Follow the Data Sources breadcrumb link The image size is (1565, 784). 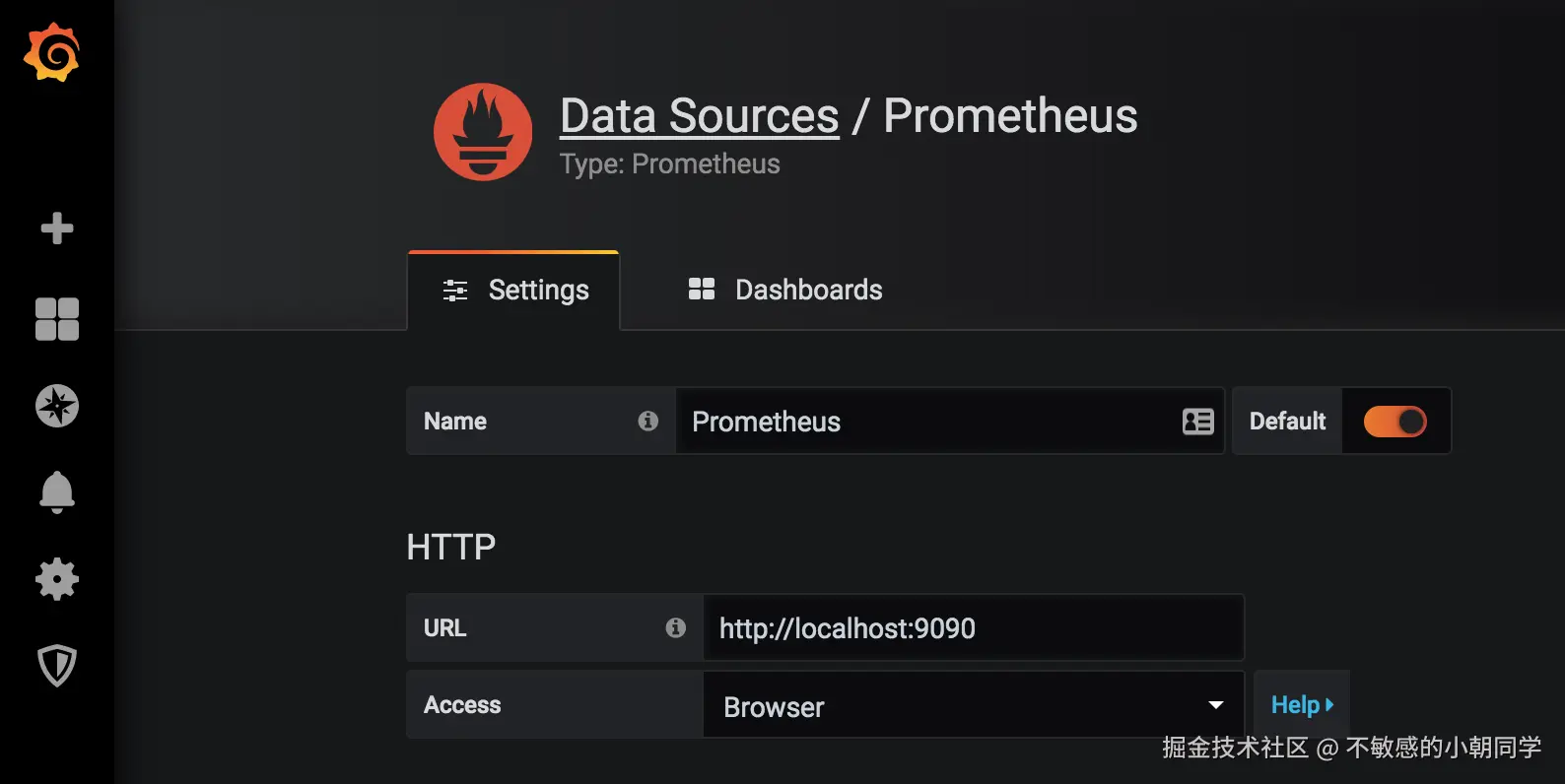[699, 116]
